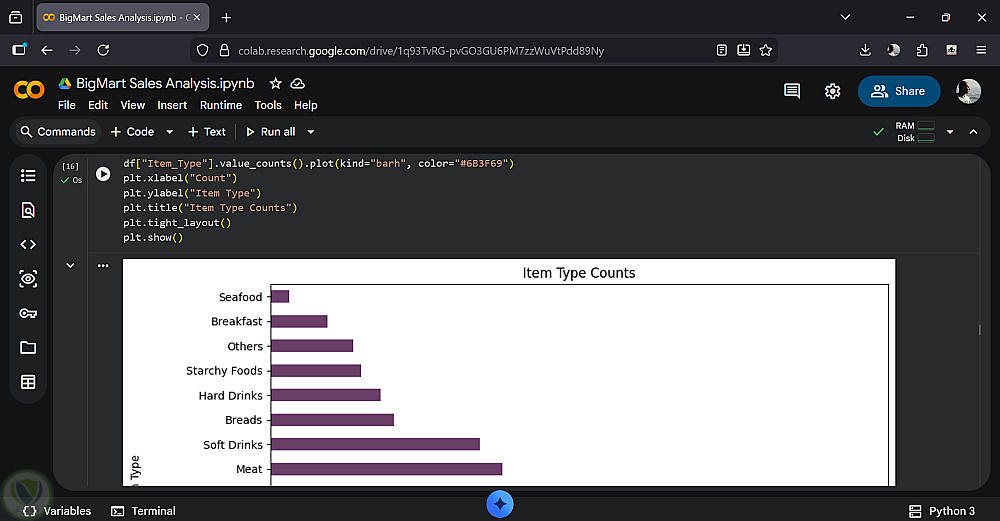Click the Share button
The height and width of the screenshot is (521, 1000).
[898, 91]
